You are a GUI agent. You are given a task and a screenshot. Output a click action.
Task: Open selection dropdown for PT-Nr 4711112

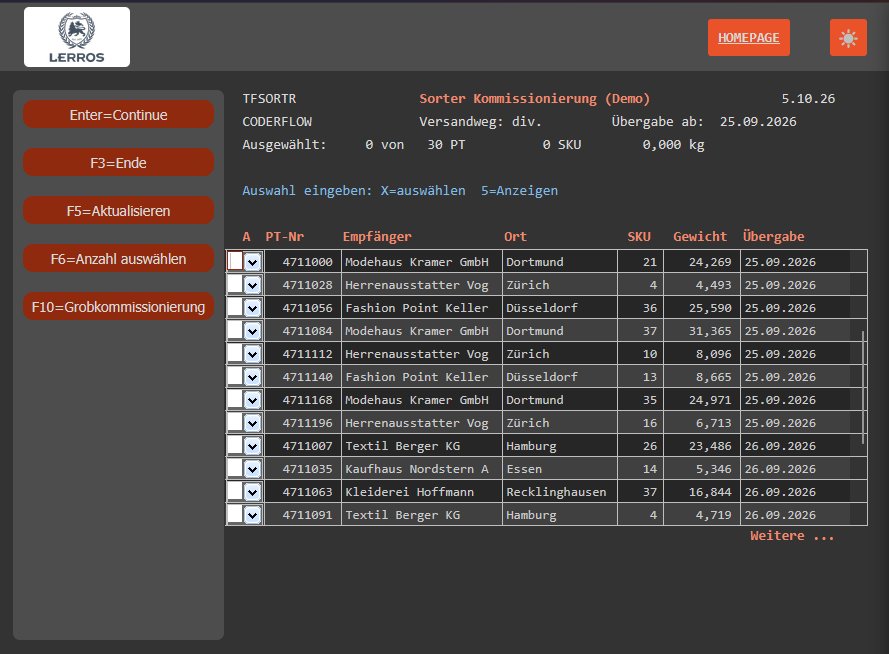[252, 354]
